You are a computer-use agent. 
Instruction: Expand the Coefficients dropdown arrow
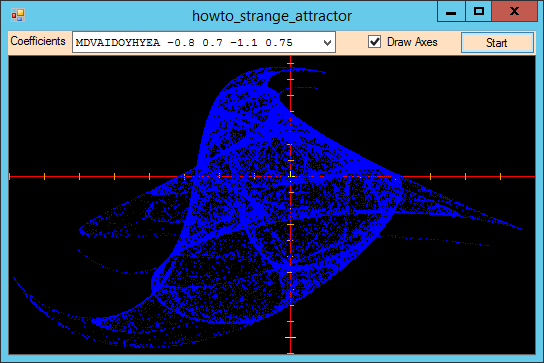click(x=327, y=43)
